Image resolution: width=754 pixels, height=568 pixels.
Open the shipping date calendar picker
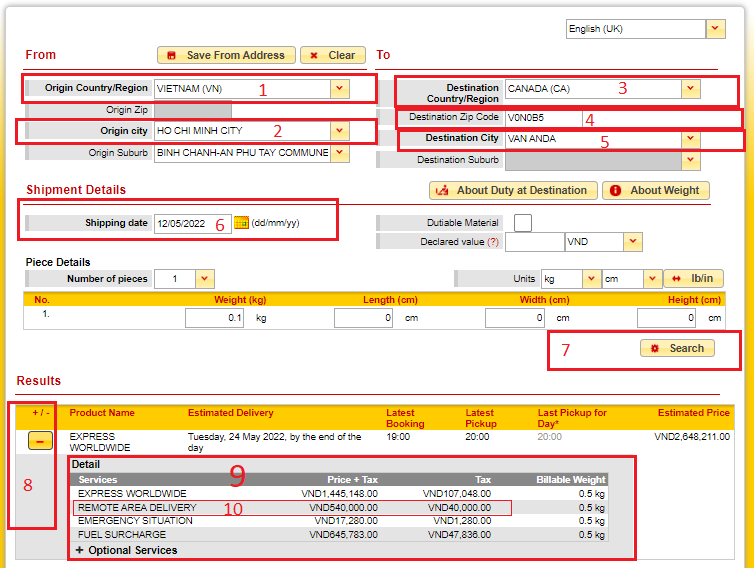coord(240,223)
